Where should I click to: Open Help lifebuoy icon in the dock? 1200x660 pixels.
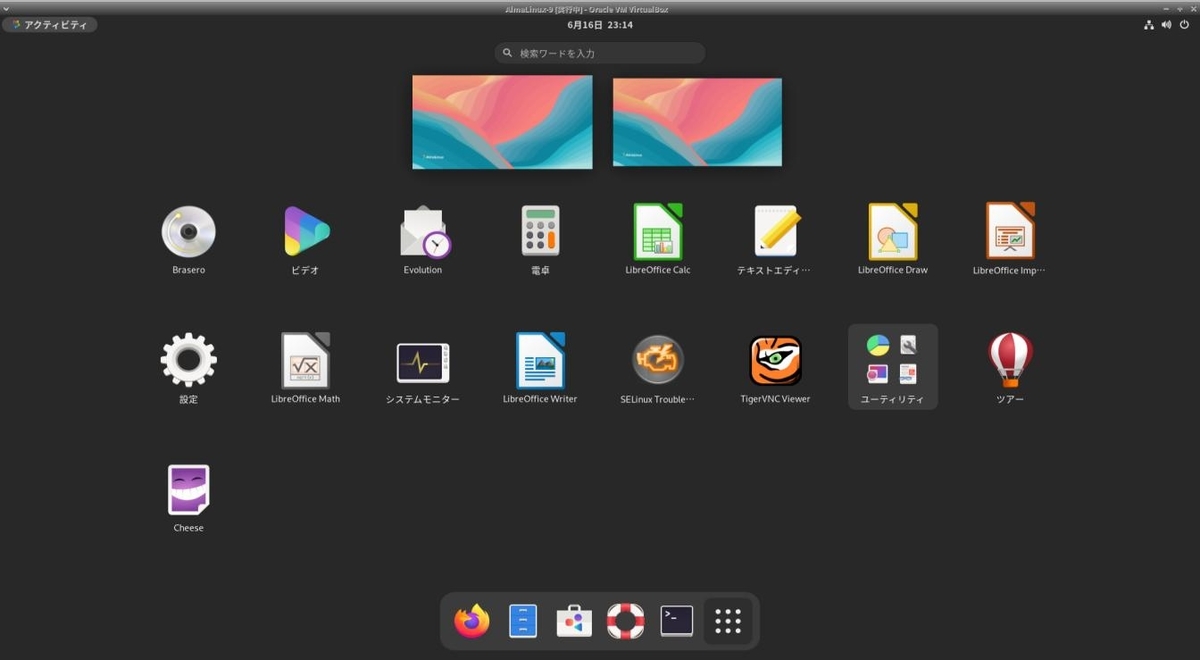(x=626, y=621)
